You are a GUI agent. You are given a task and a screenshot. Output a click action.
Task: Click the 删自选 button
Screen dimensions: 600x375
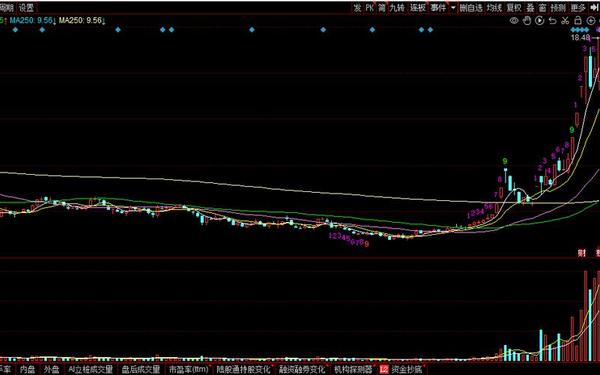click(471, 8)
